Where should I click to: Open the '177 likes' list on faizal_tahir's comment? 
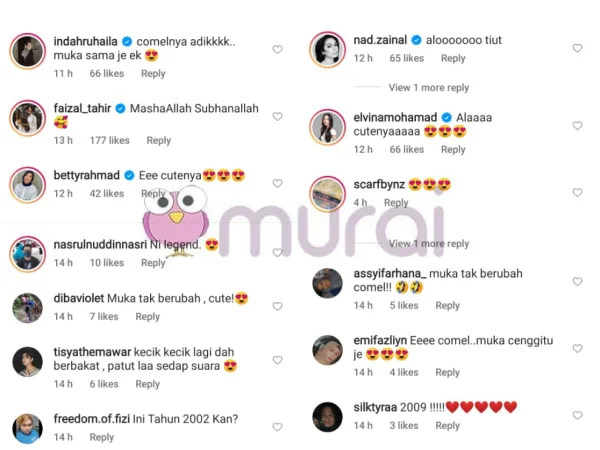pyautogui.click(x=109, y=140)
